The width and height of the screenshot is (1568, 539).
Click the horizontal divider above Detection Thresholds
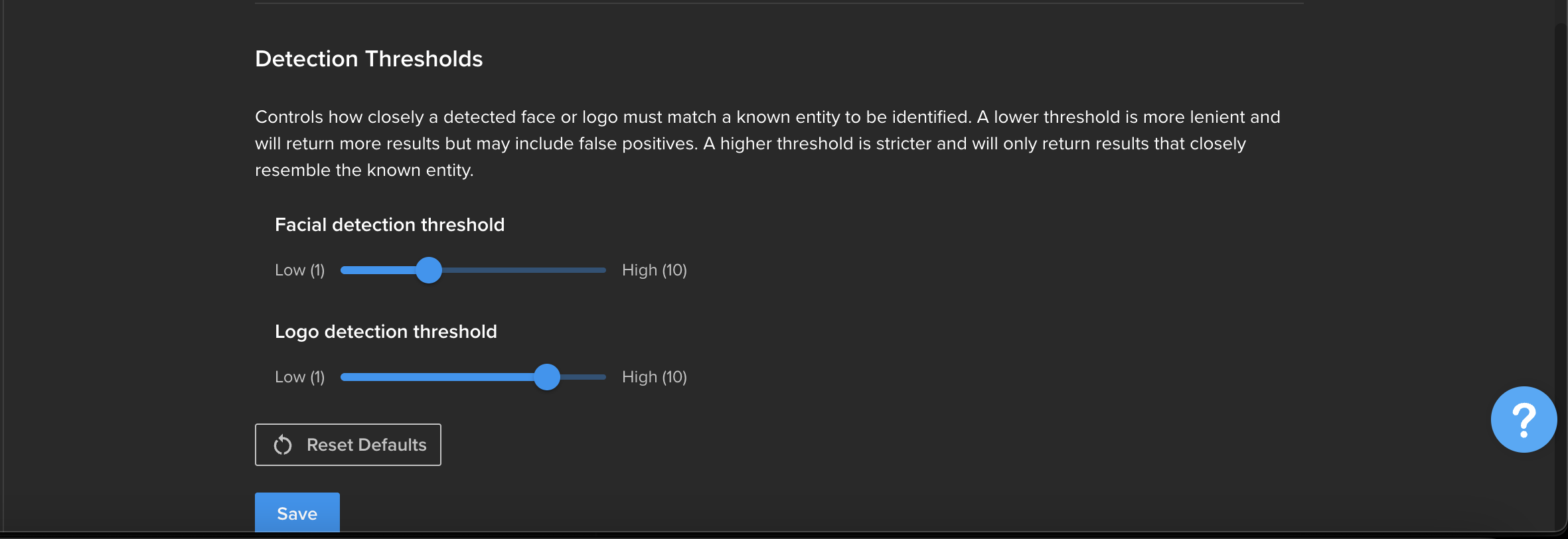[x=779, y=3]
